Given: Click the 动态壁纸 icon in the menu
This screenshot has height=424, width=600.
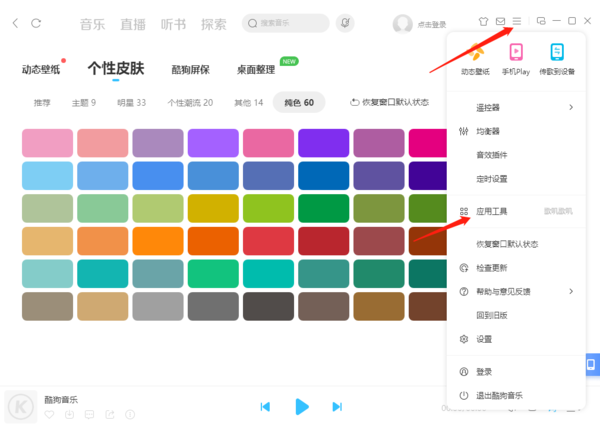Looking at the screenshot, I should (475, 58).
